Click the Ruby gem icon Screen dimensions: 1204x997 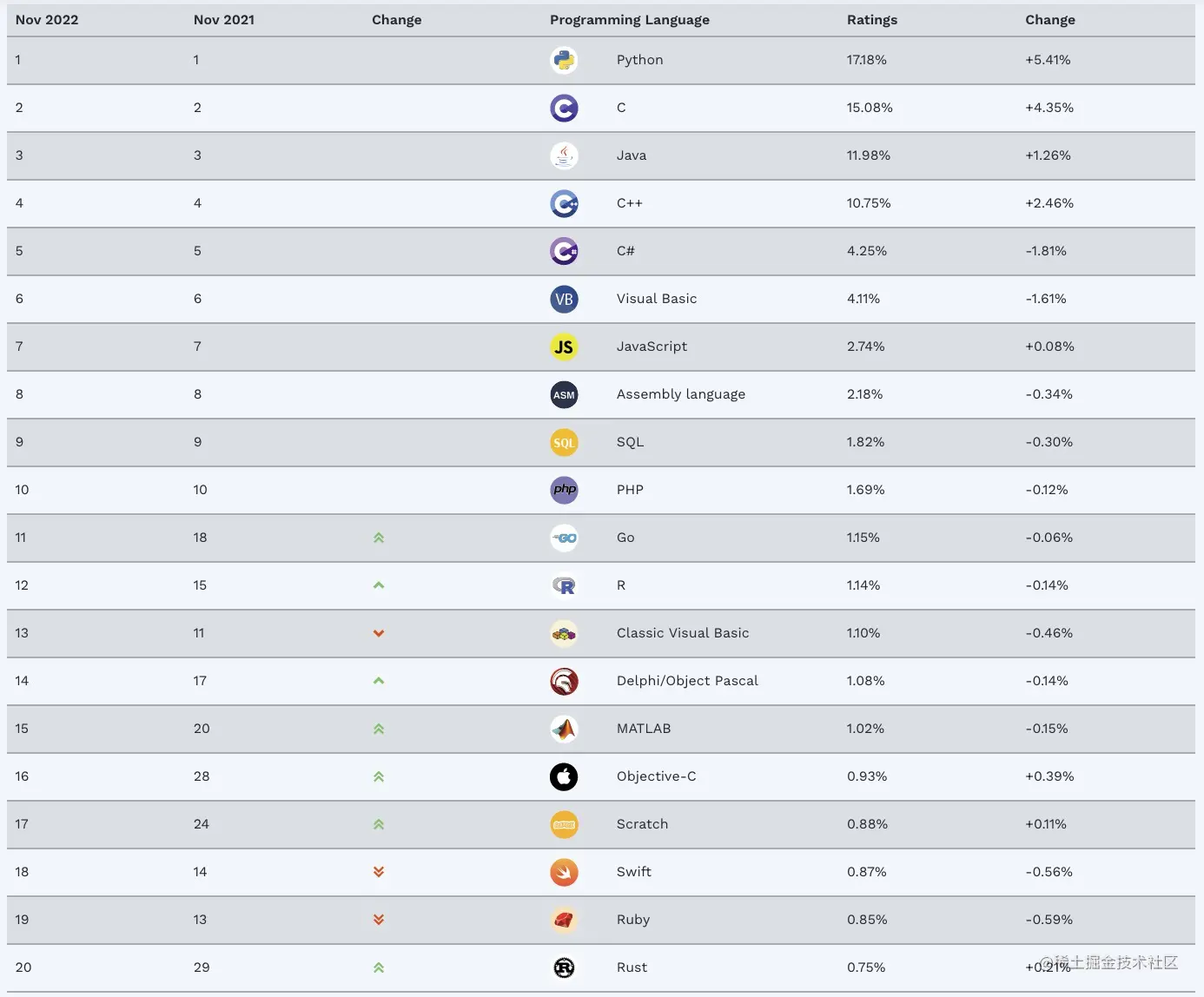564,920
